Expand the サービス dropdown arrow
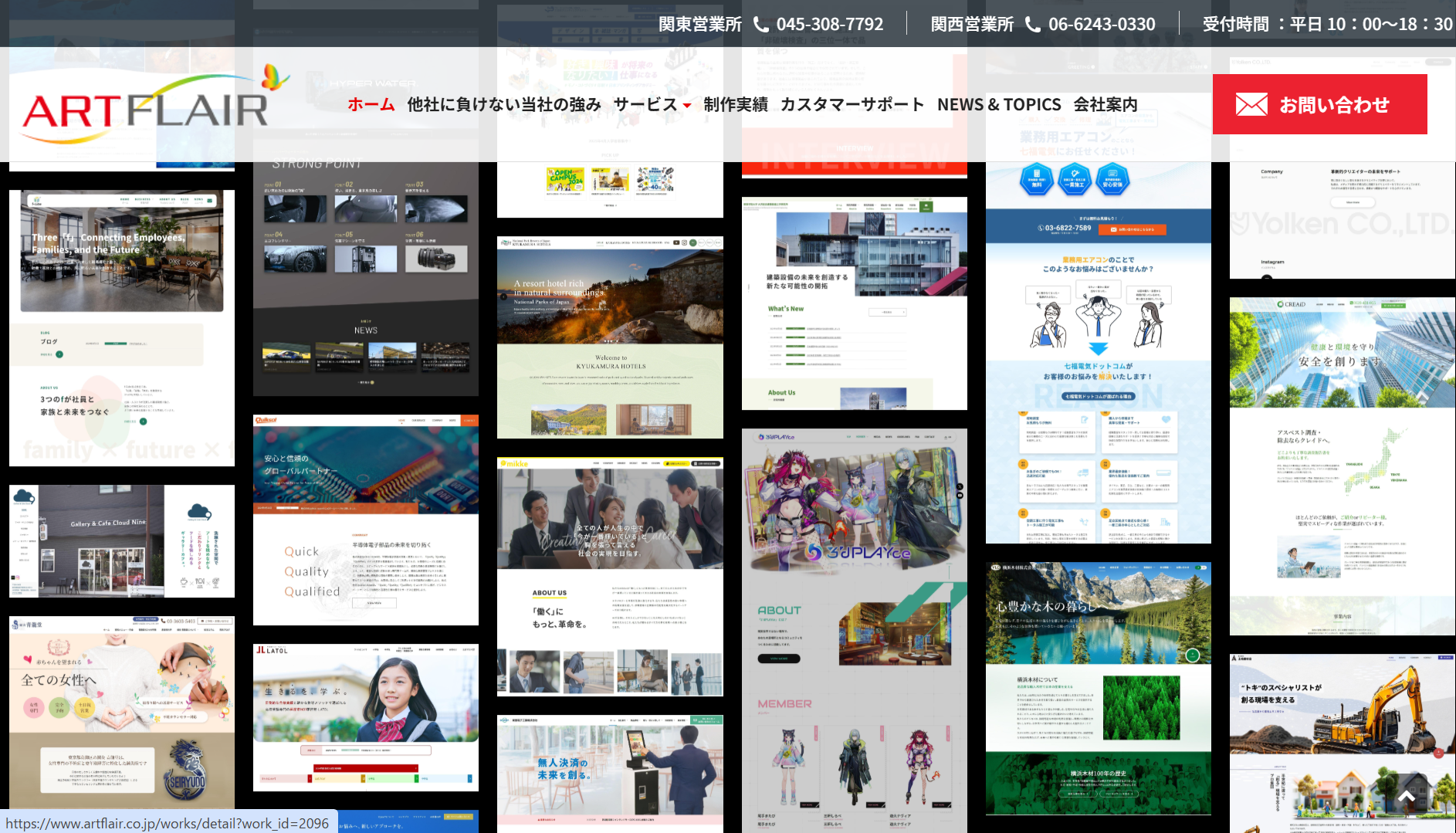This screenshot has height=833, width=1456. (687, 106)
